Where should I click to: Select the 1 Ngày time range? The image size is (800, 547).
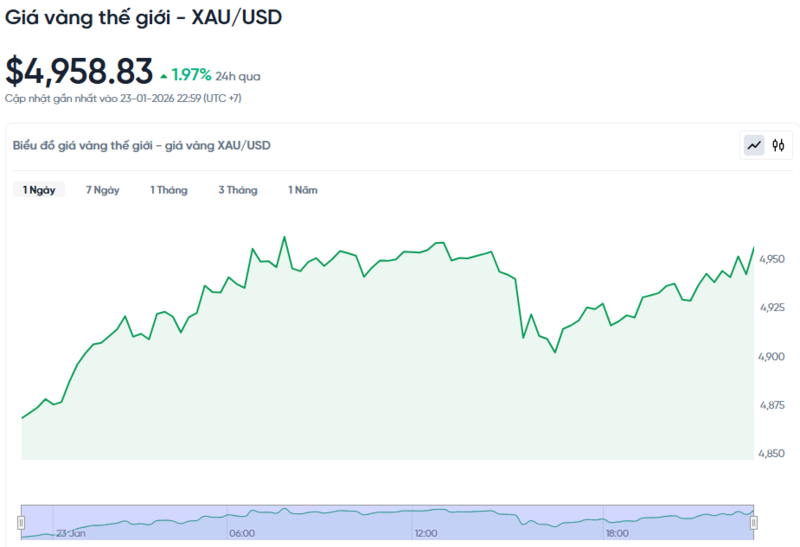(x=39, y=190)
